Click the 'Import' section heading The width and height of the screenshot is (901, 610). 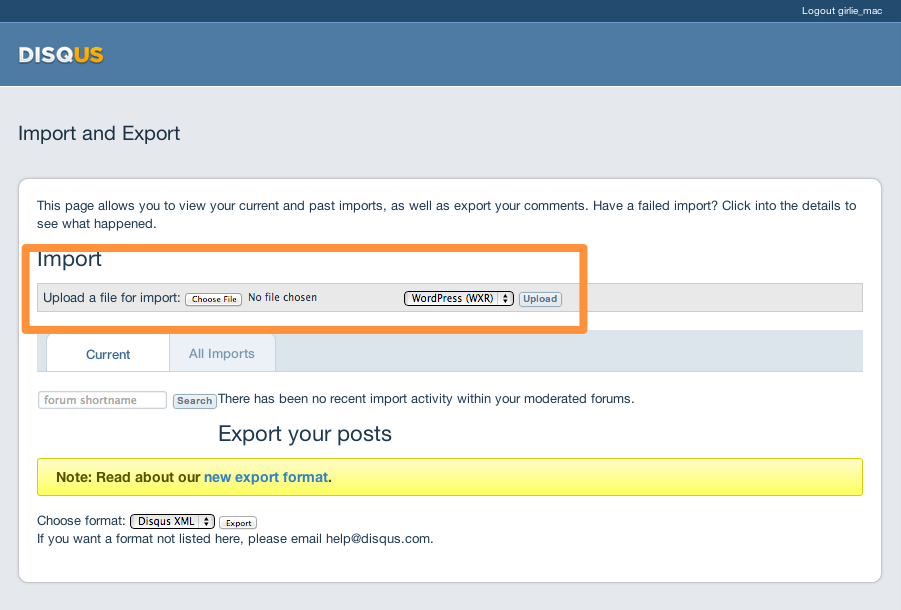point(69,259)
